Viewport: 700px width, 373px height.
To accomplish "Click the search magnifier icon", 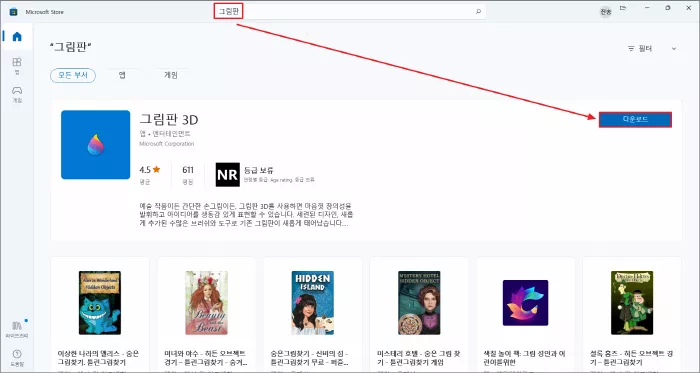I will (478, 12).
